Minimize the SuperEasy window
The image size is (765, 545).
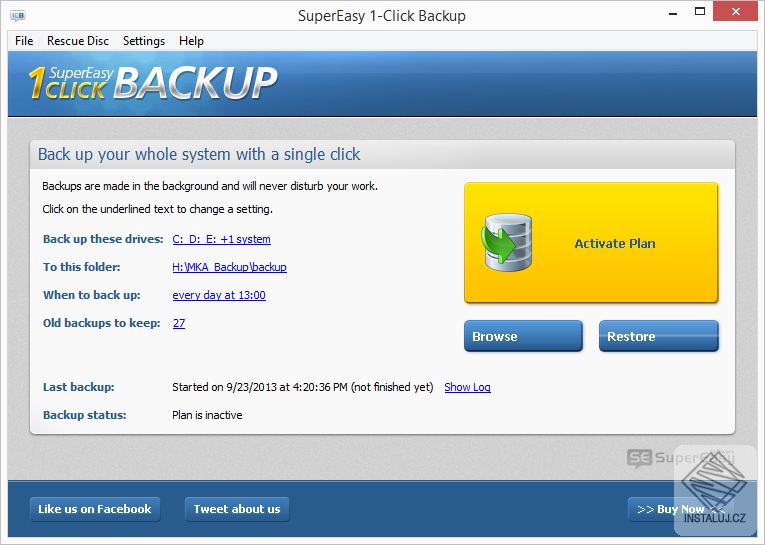(673, 12)
